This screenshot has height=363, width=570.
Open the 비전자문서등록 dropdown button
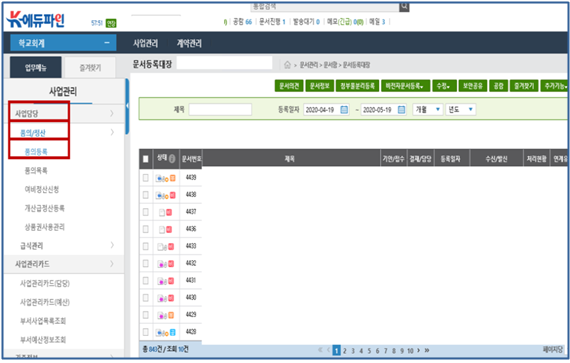tap(405, 86)
